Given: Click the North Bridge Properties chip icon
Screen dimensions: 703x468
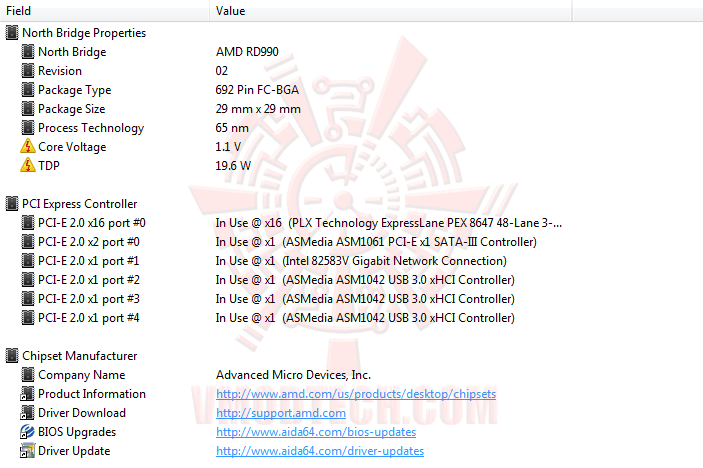Looking at the screenshot, I should coord(12,33).
